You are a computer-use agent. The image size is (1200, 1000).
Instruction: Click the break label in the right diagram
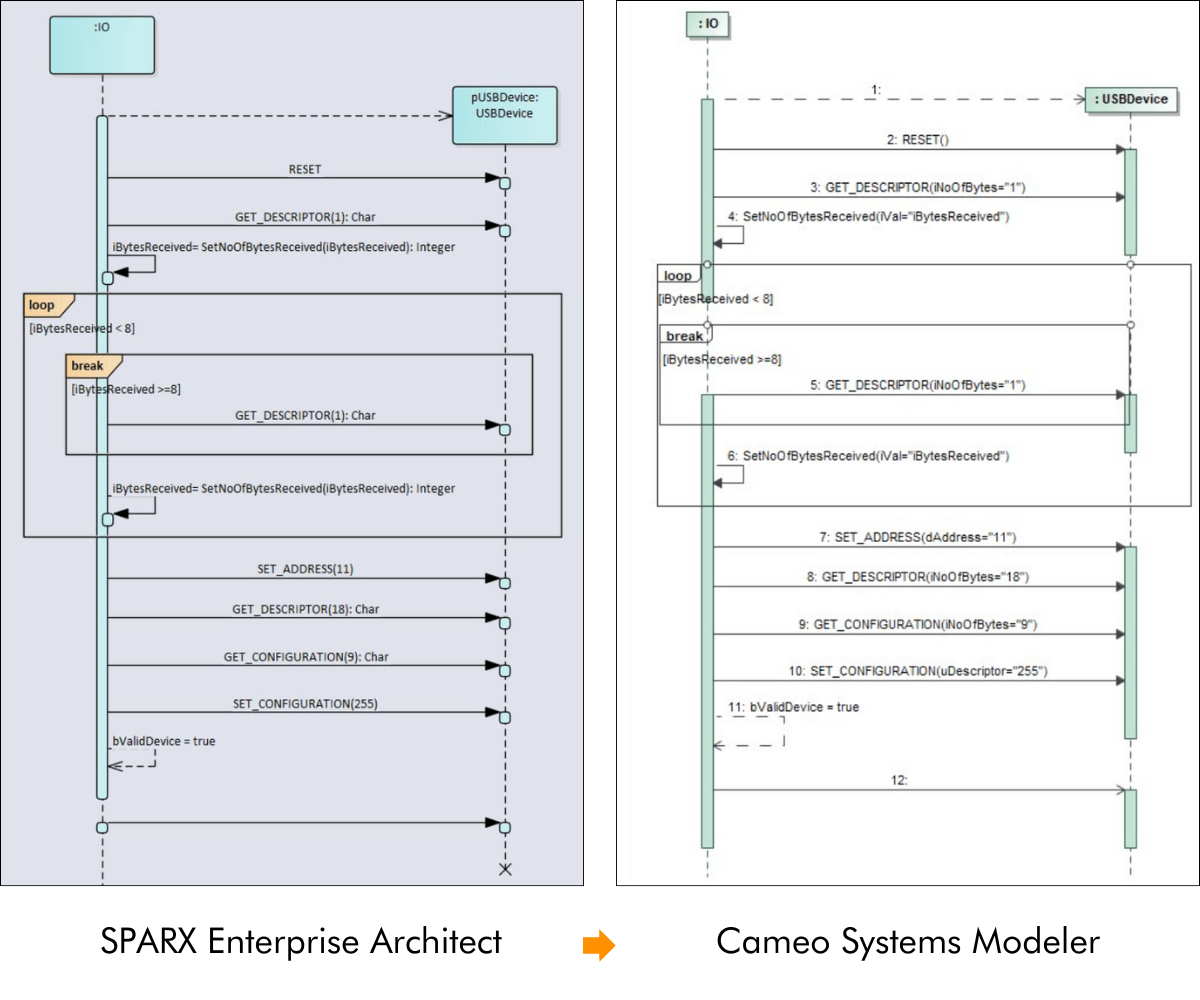tap(683, 336)
